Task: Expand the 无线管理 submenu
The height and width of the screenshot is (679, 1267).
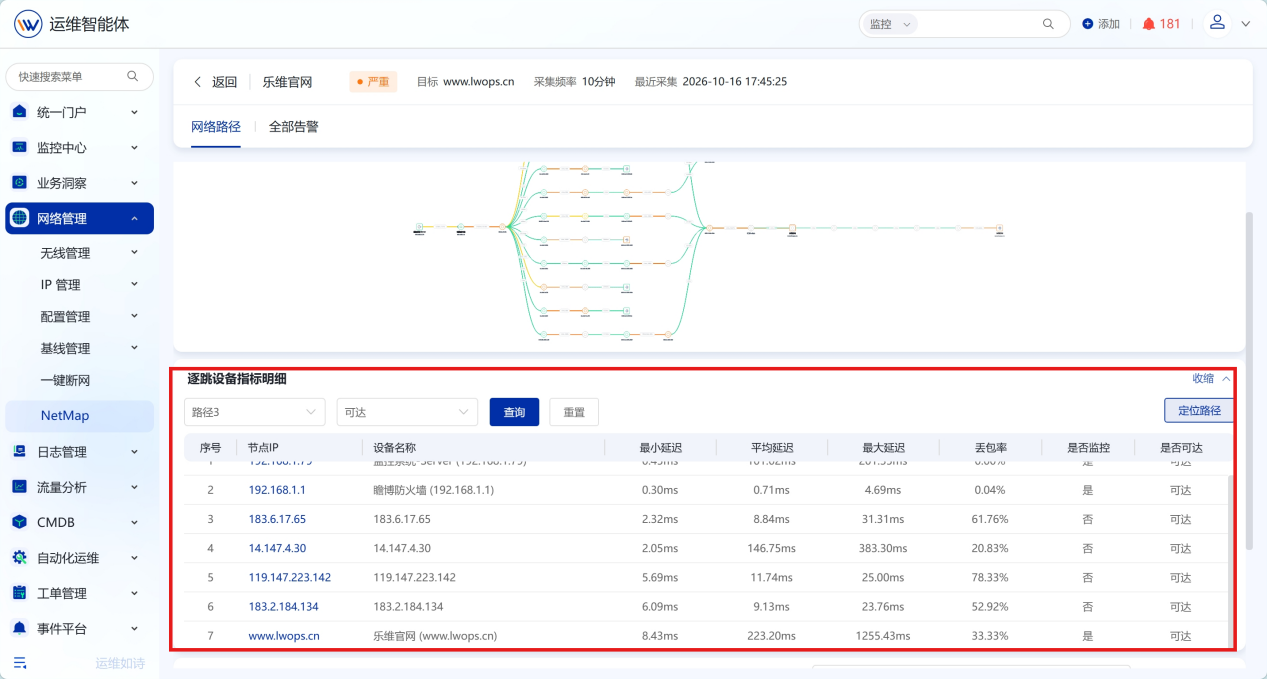Action: click(x=134, y=253)
